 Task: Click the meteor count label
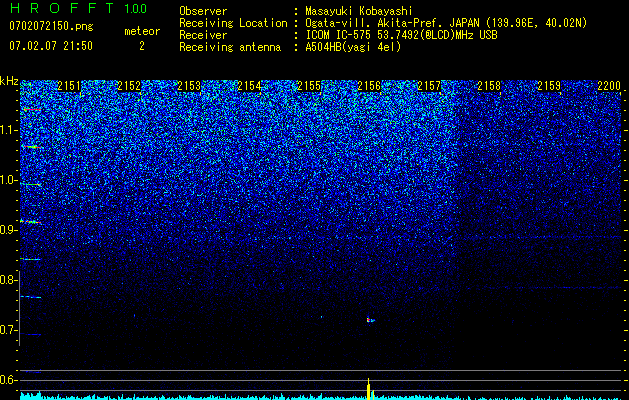click(x=142, y=31)
